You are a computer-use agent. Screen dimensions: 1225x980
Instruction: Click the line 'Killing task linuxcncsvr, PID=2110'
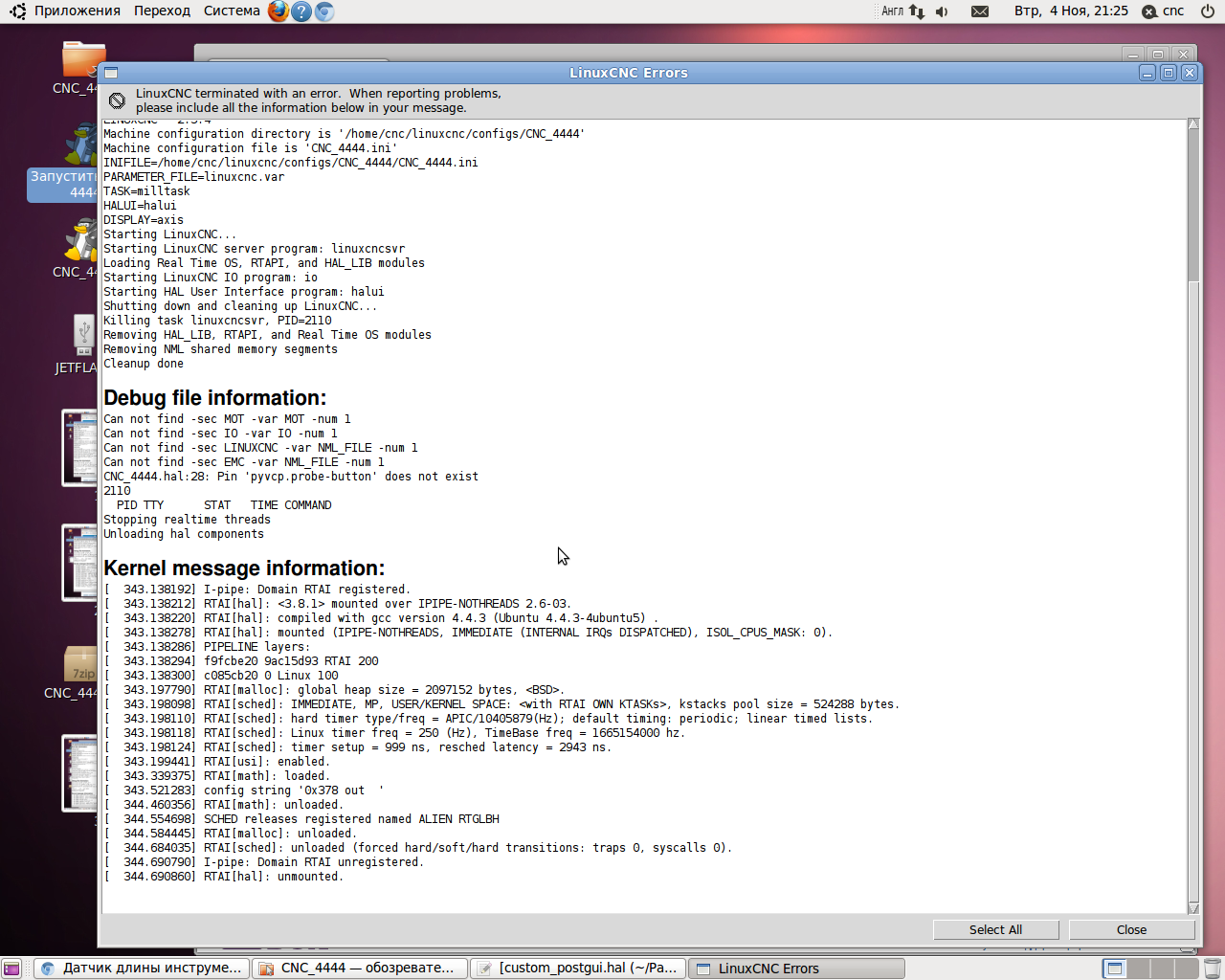coord(217,321)
